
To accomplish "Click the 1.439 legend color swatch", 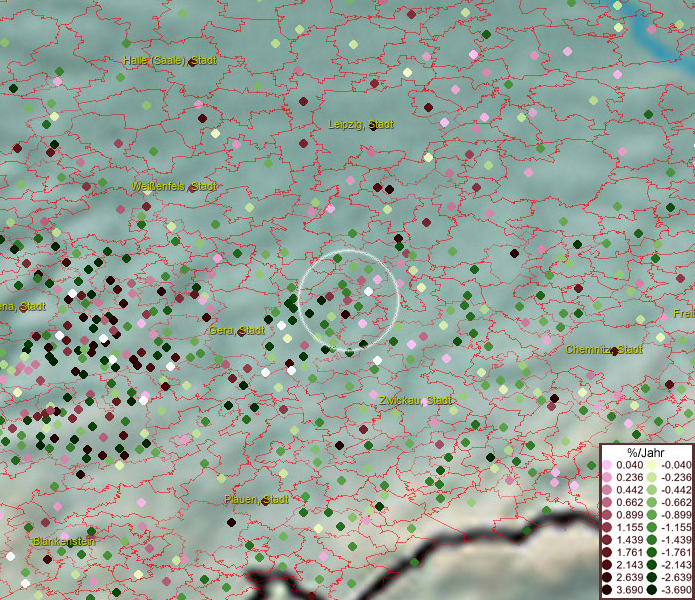I will pyautogui.click(x=607, y=540).
